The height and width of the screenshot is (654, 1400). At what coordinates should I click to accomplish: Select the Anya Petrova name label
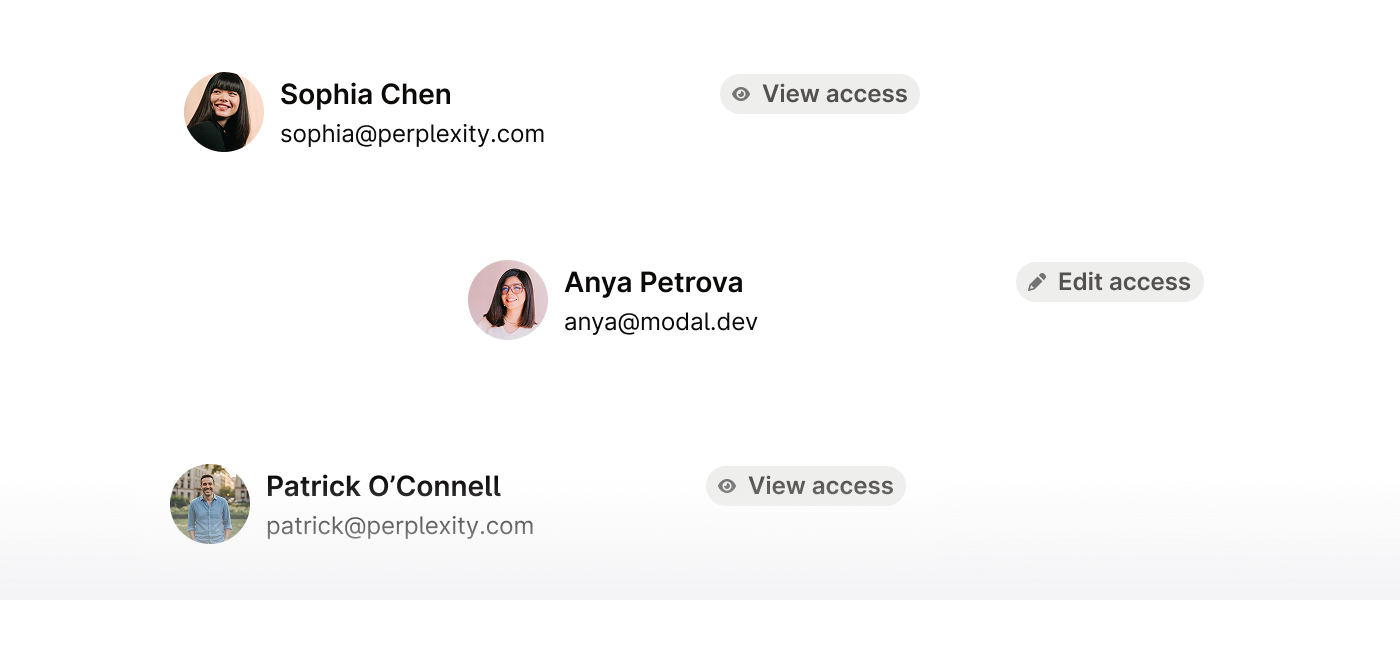[x=654, y=282]
